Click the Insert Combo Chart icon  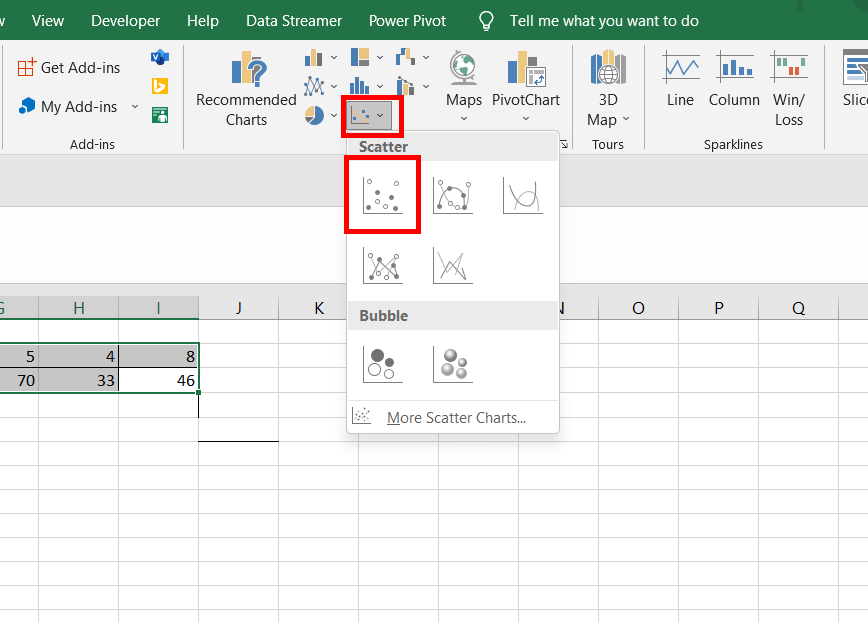[406, 86]
